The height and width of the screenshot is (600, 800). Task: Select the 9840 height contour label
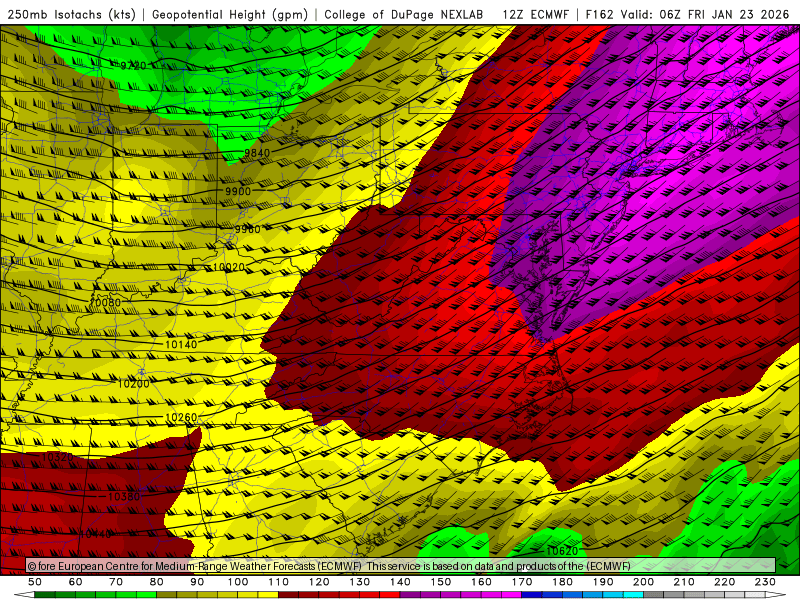pos(257,153)
